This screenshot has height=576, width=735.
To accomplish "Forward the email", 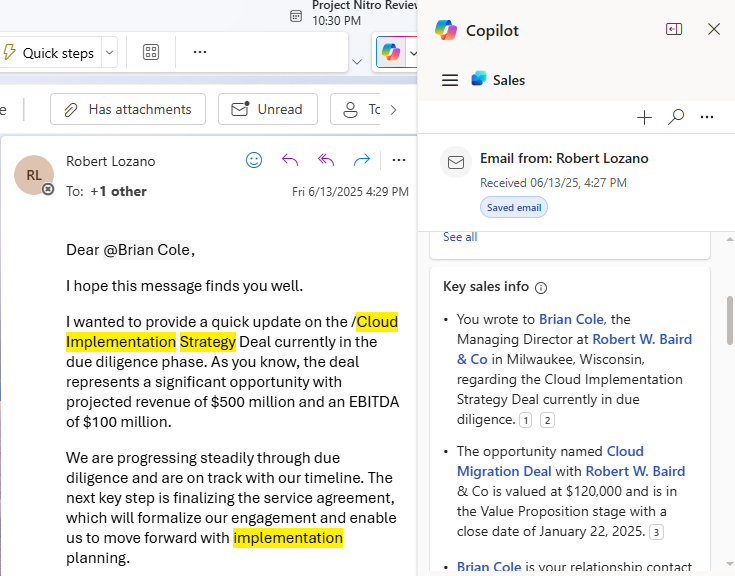I will 362,160.
